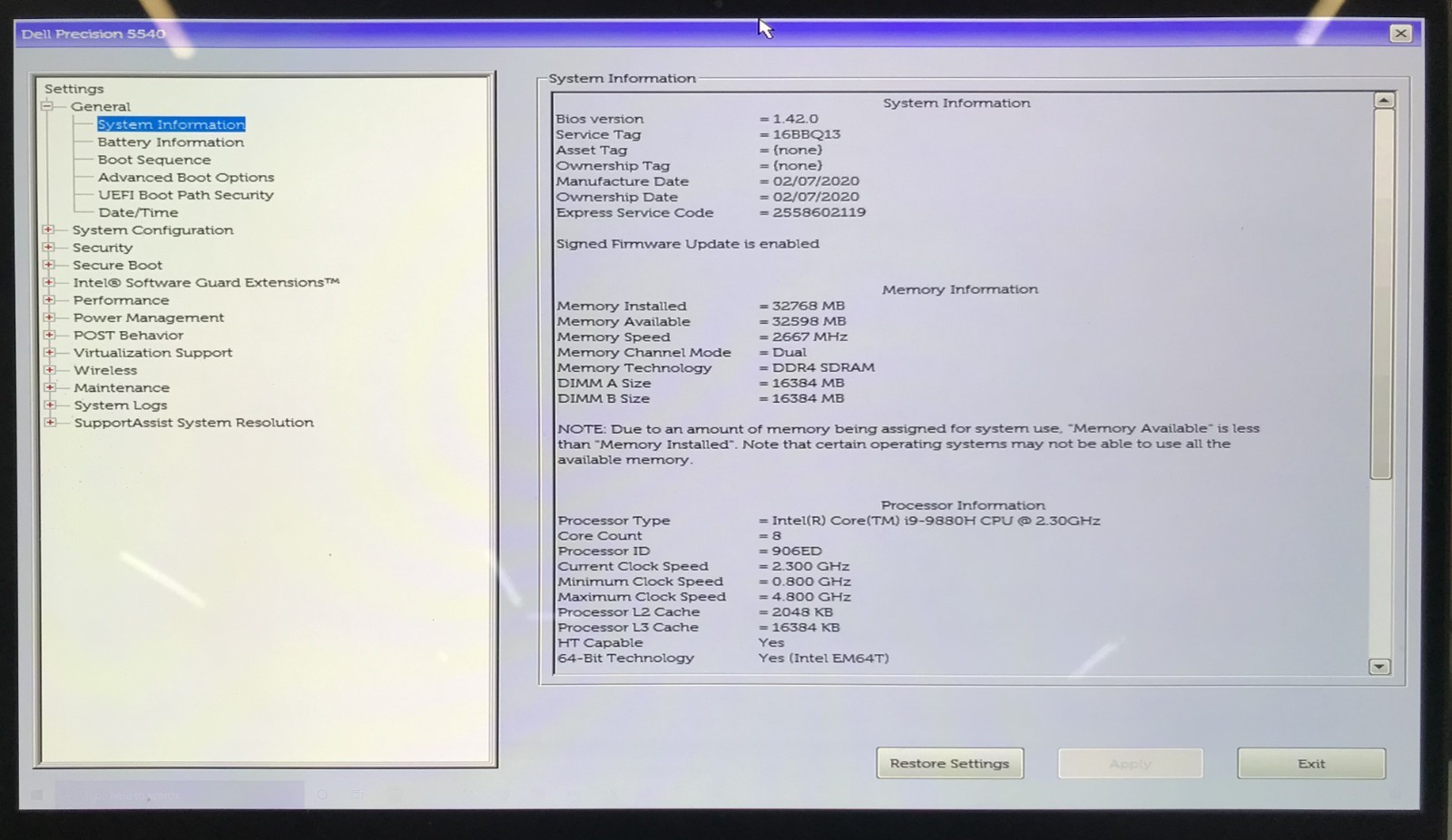Click the Memory Channel Mode value Dual
1452x840 pixels.
coord(789,352)
